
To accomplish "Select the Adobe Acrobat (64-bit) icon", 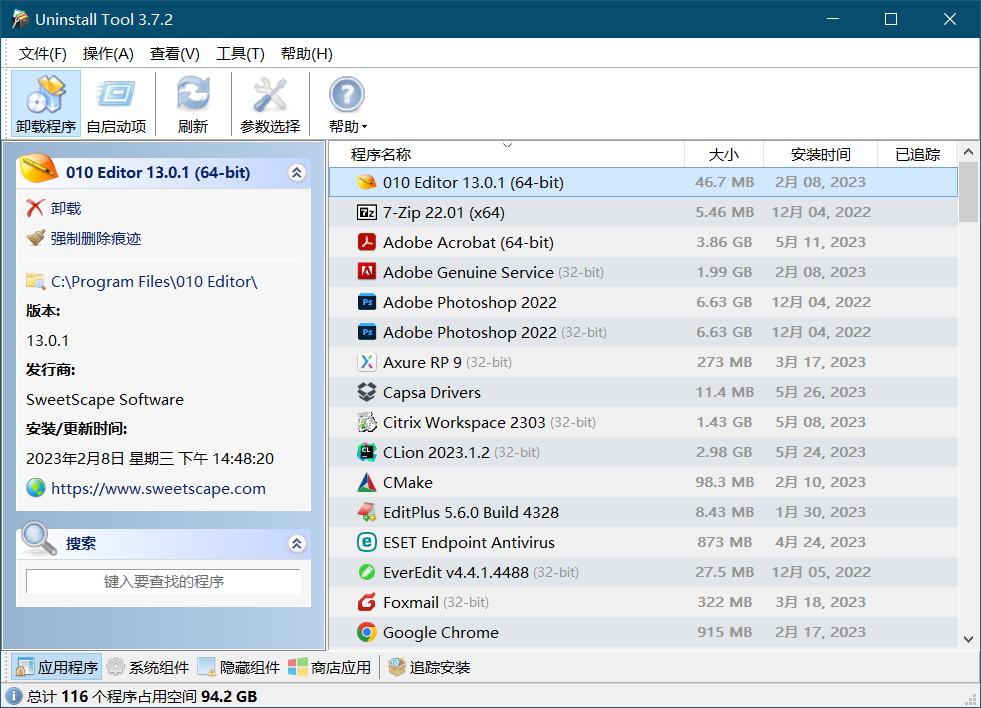I will point(367,242).
